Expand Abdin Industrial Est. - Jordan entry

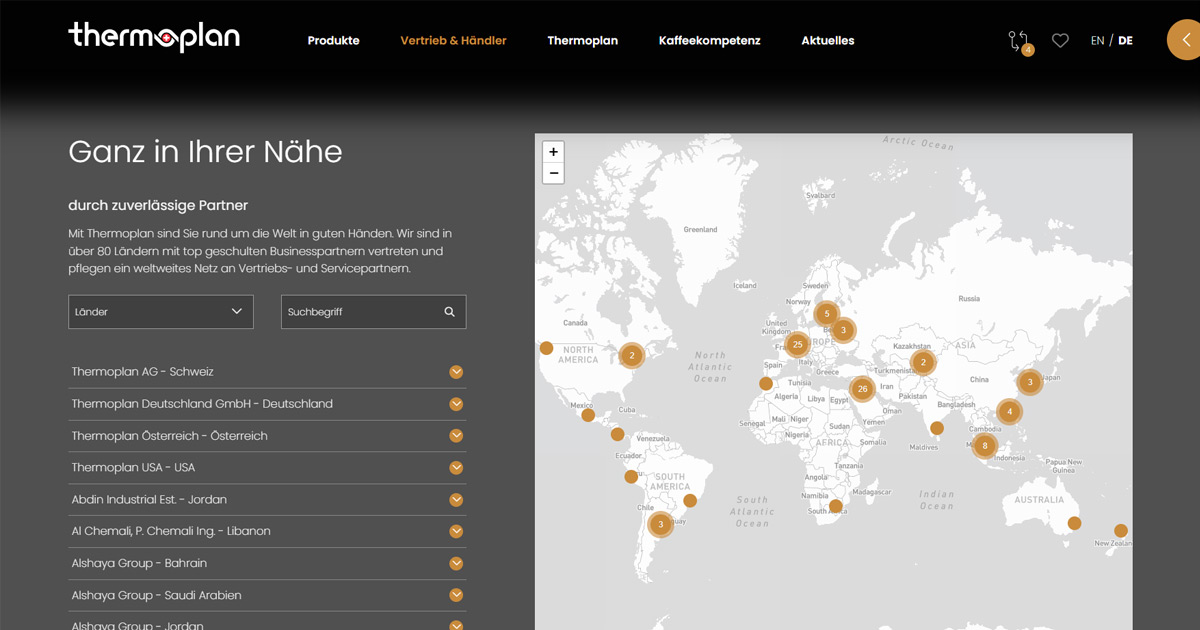[x=457, y=500]
